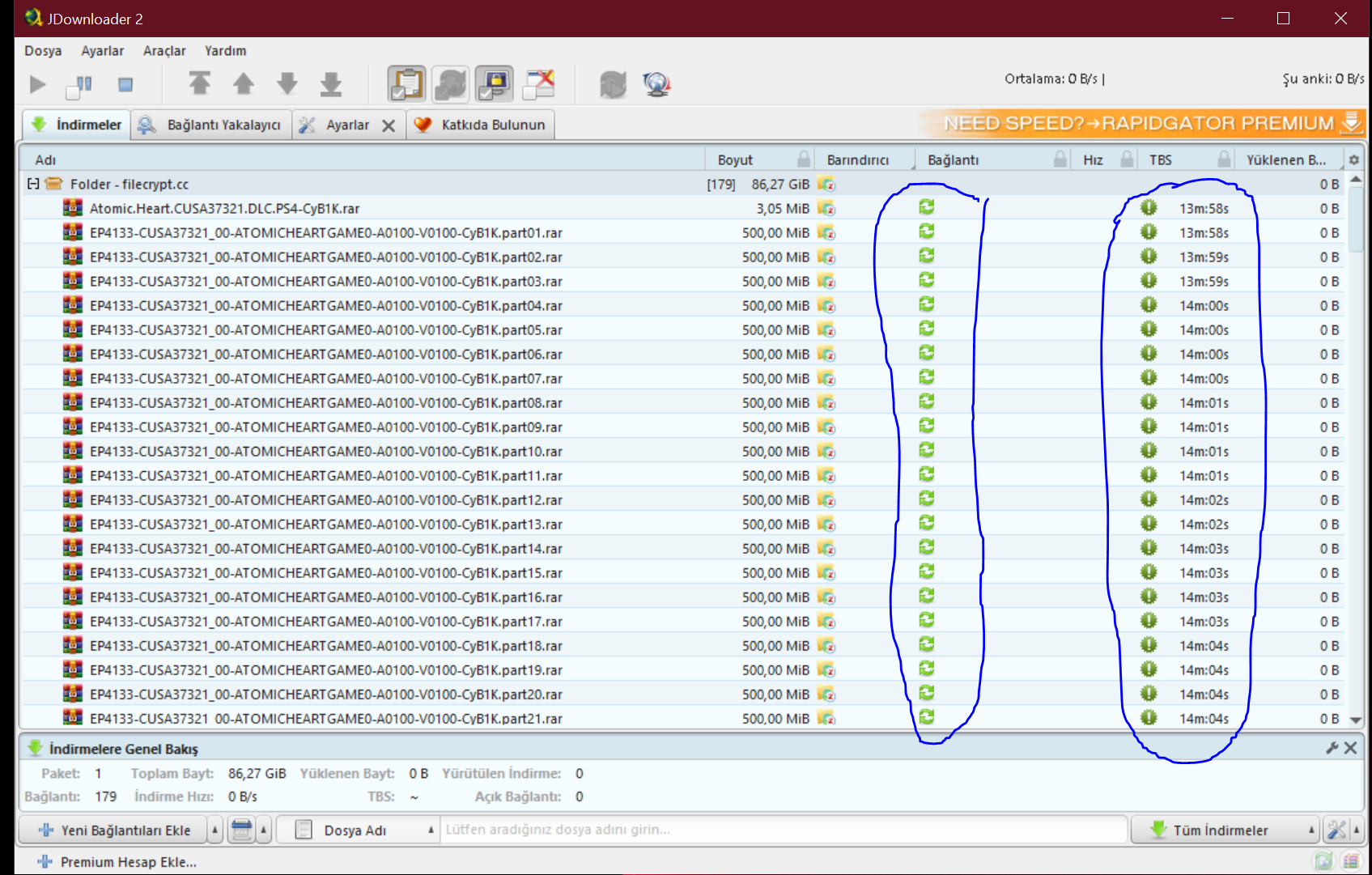Toggle silent mode

tap(539, 83)
